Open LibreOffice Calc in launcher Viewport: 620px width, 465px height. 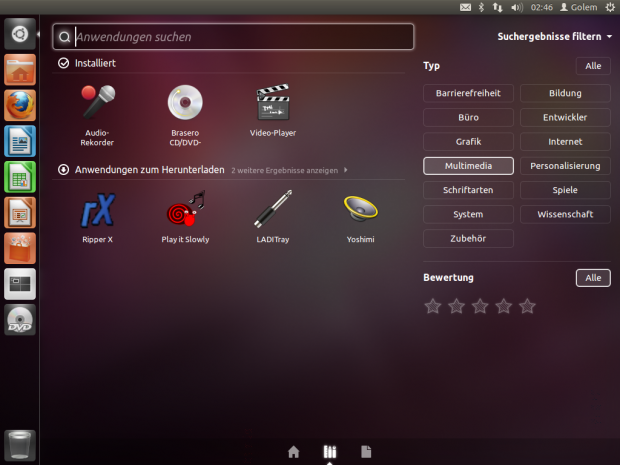(20, 177)
